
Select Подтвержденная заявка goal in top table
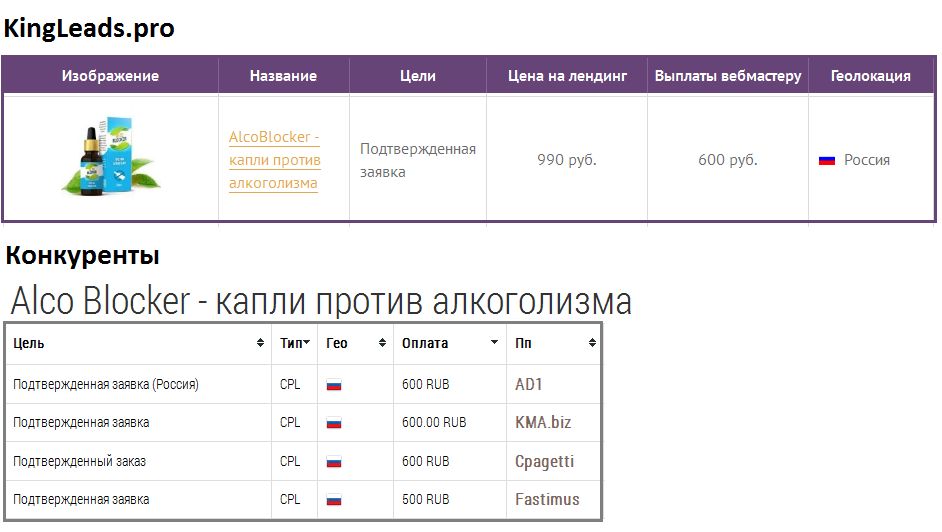pos(418,160)
